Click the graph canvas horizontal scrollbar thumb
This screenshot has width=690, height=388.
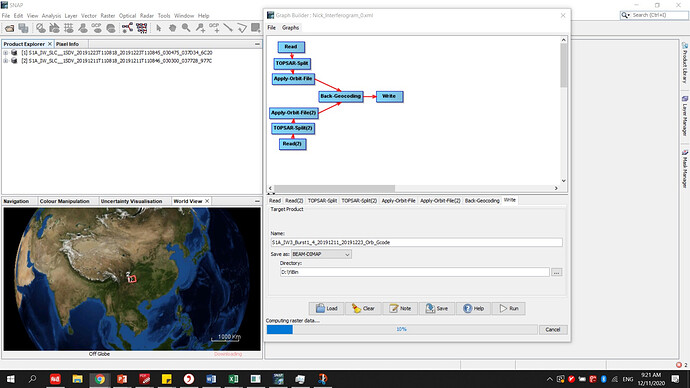tap(334, 188)
